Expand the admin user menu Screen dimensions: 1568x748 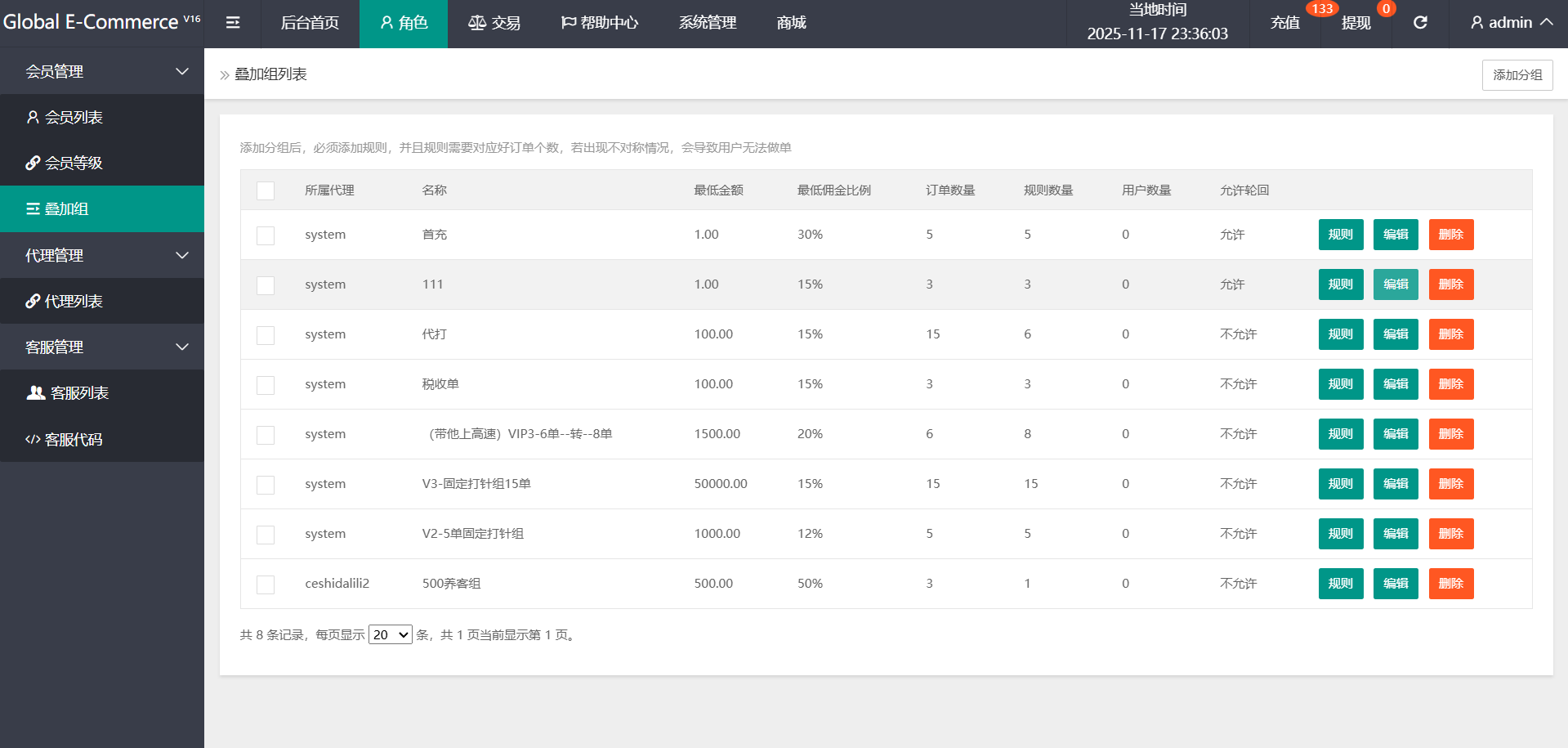[x=1511, y=23]
